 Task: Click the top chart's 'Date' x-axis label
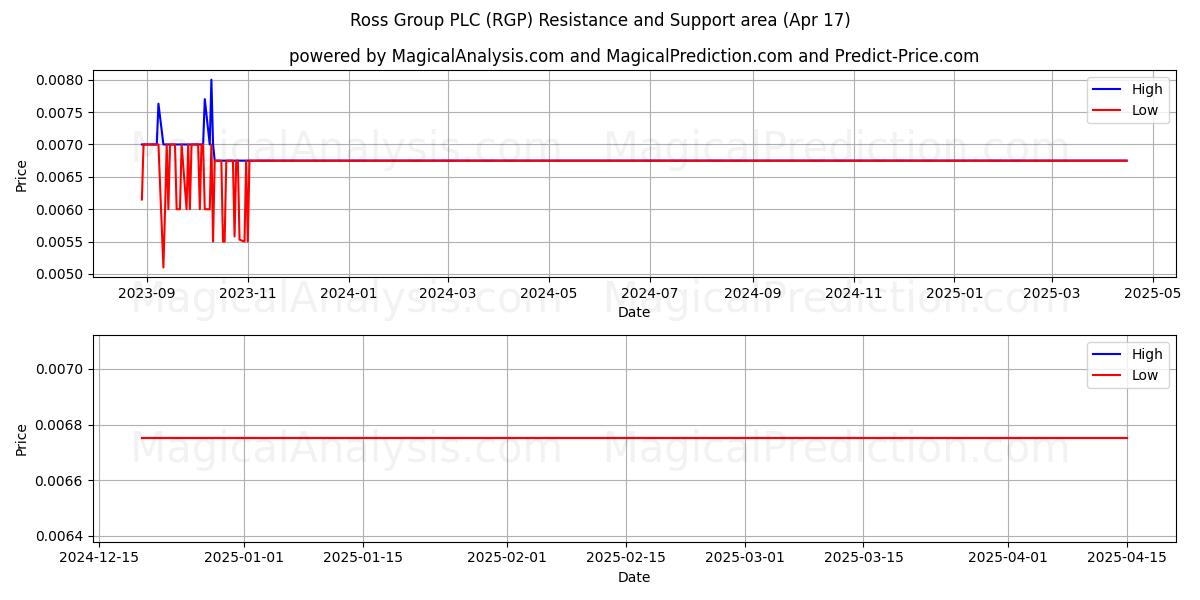634,312
